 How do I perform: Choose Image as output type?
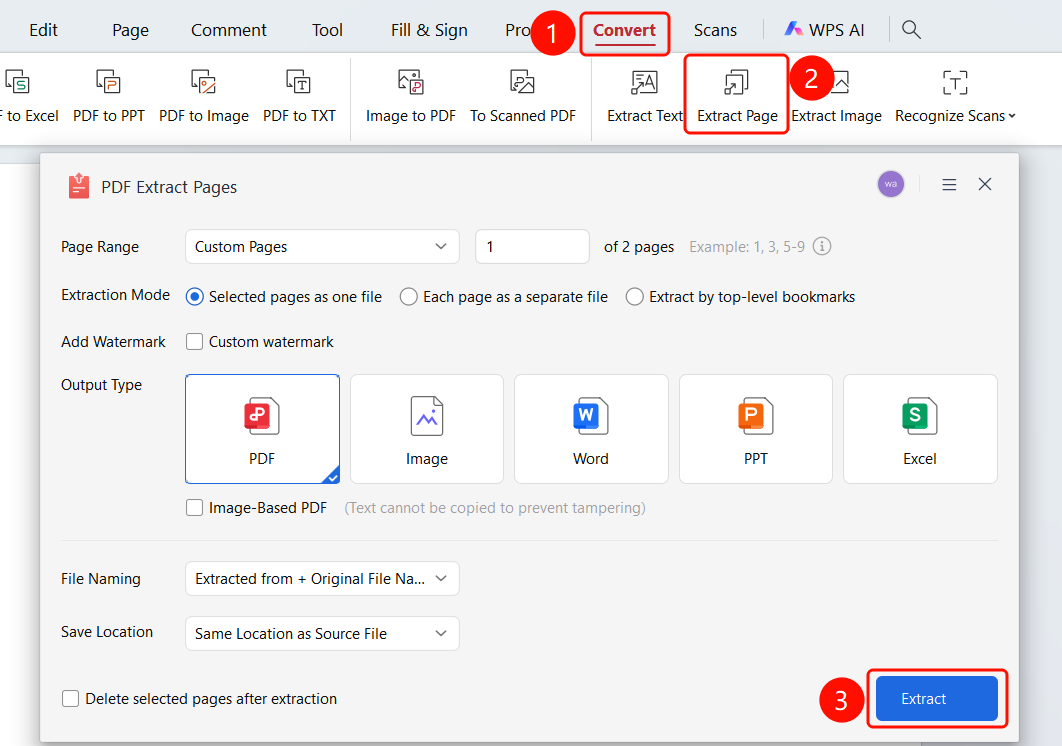click(x=427, y=429)
